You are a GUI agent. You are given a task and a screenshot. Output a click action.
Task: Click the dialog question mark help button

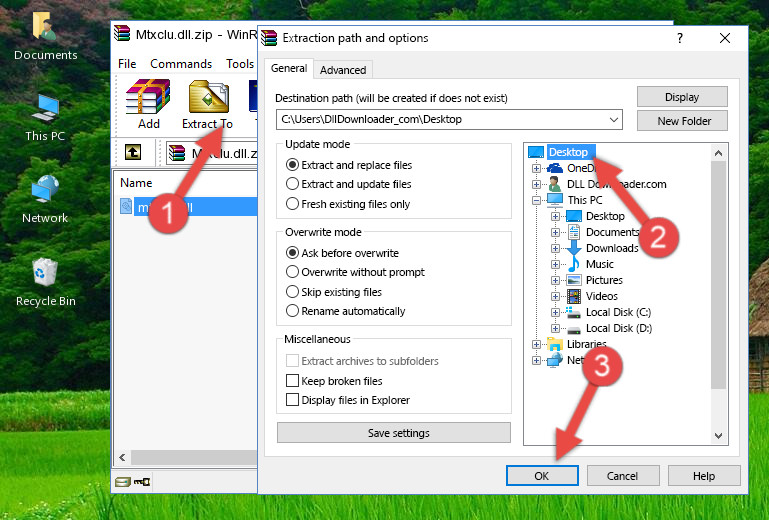tap(680, 38)
